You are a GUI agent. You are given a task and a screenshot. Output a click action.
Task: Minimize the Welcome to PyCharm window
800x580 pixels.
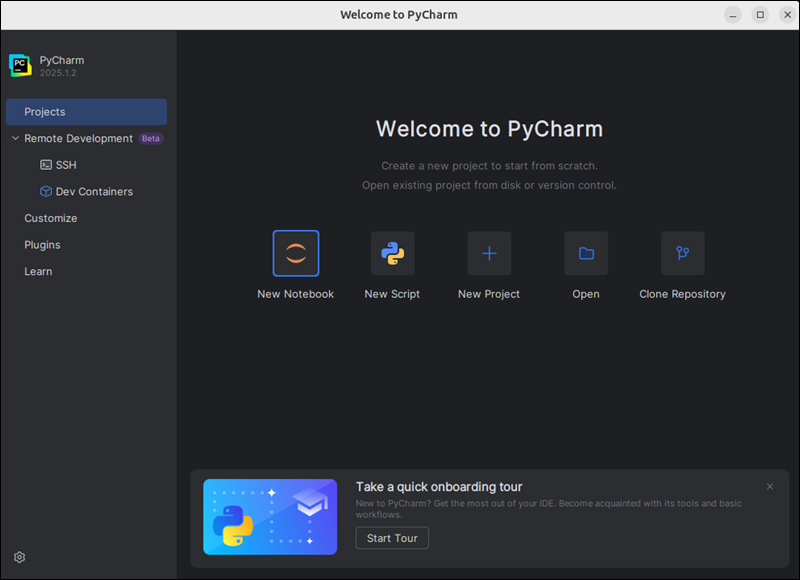733,15
